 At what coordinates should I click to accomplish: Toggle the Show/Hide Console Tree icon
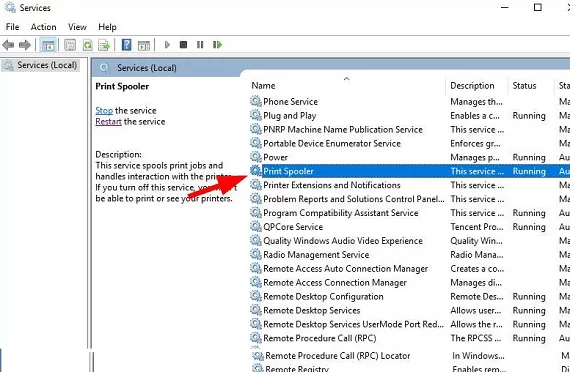click(x=48, y=45)
